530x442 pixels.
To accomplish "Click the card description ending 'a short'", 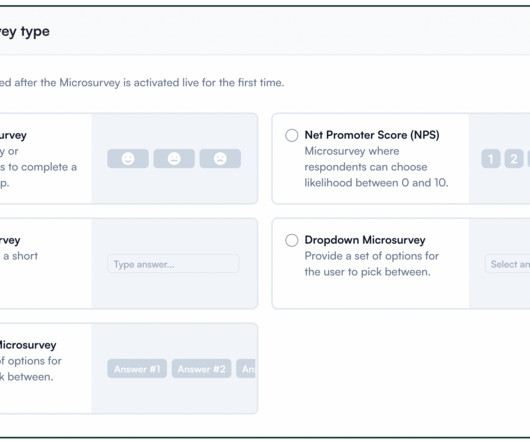I will [19, 256].
